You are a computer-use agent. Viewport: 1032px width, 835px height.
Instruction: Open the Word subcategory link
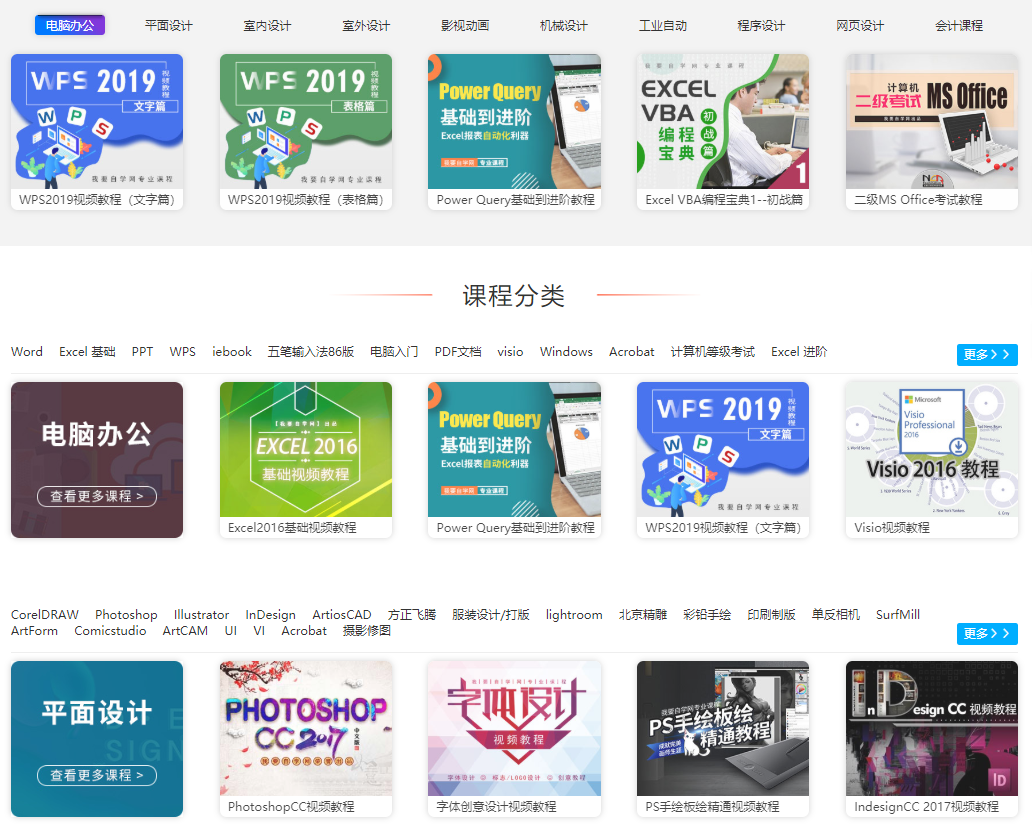pos(27,351)
